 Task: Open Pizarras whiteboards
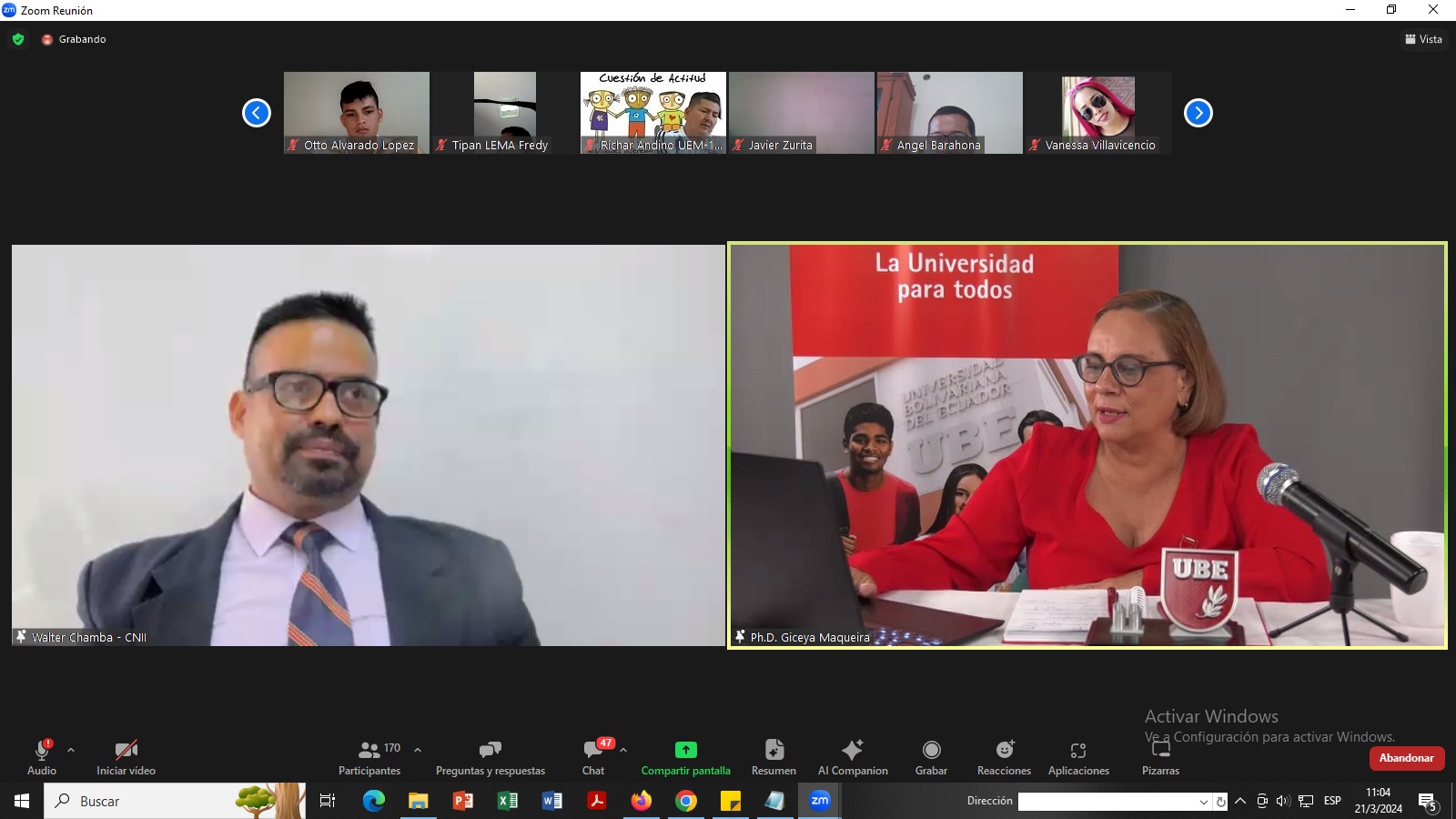coord(1160,757)
